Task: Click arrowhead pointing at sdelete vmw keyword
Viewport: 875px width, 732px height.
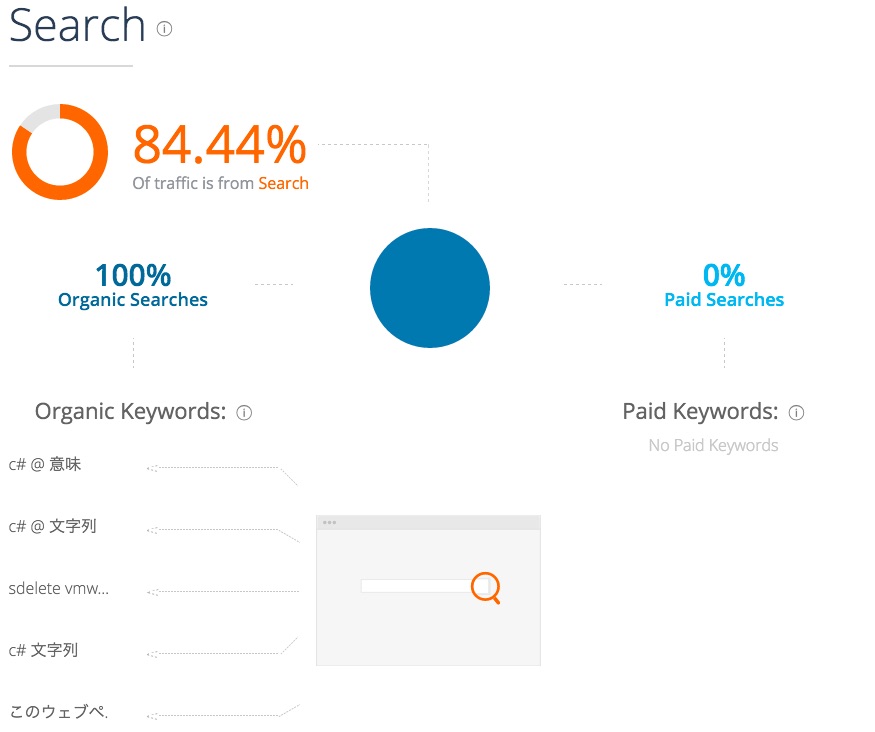Action: pos(152,592)
